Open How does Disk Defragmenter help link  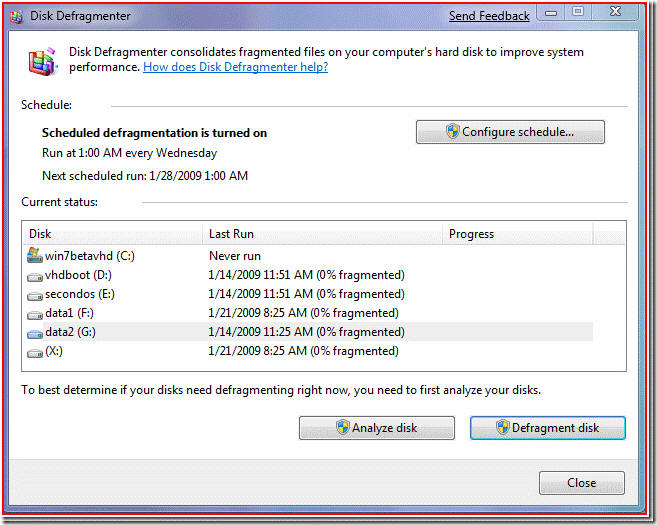(x=235, y=67)
